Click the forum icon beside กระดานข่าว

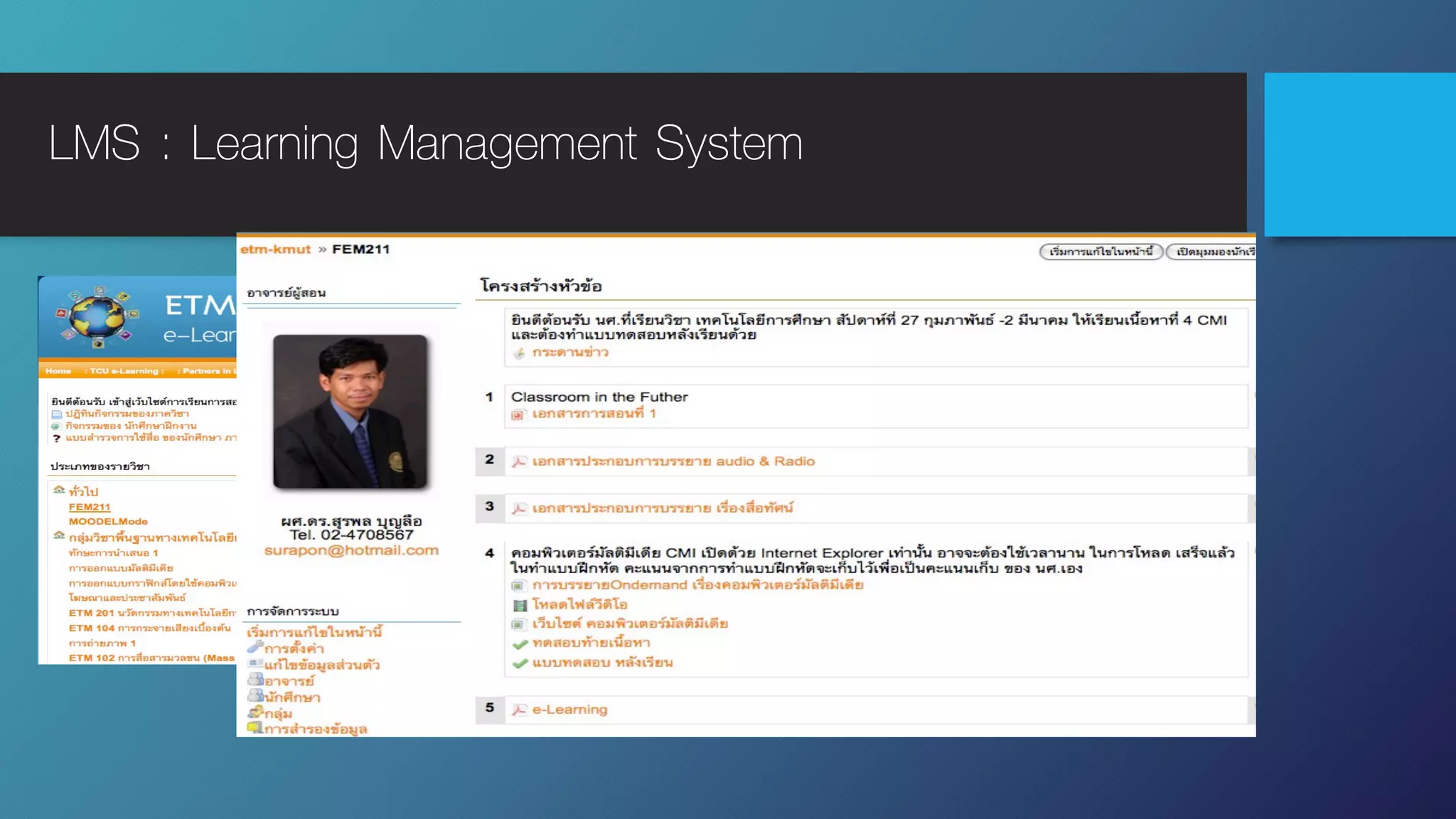520,353
